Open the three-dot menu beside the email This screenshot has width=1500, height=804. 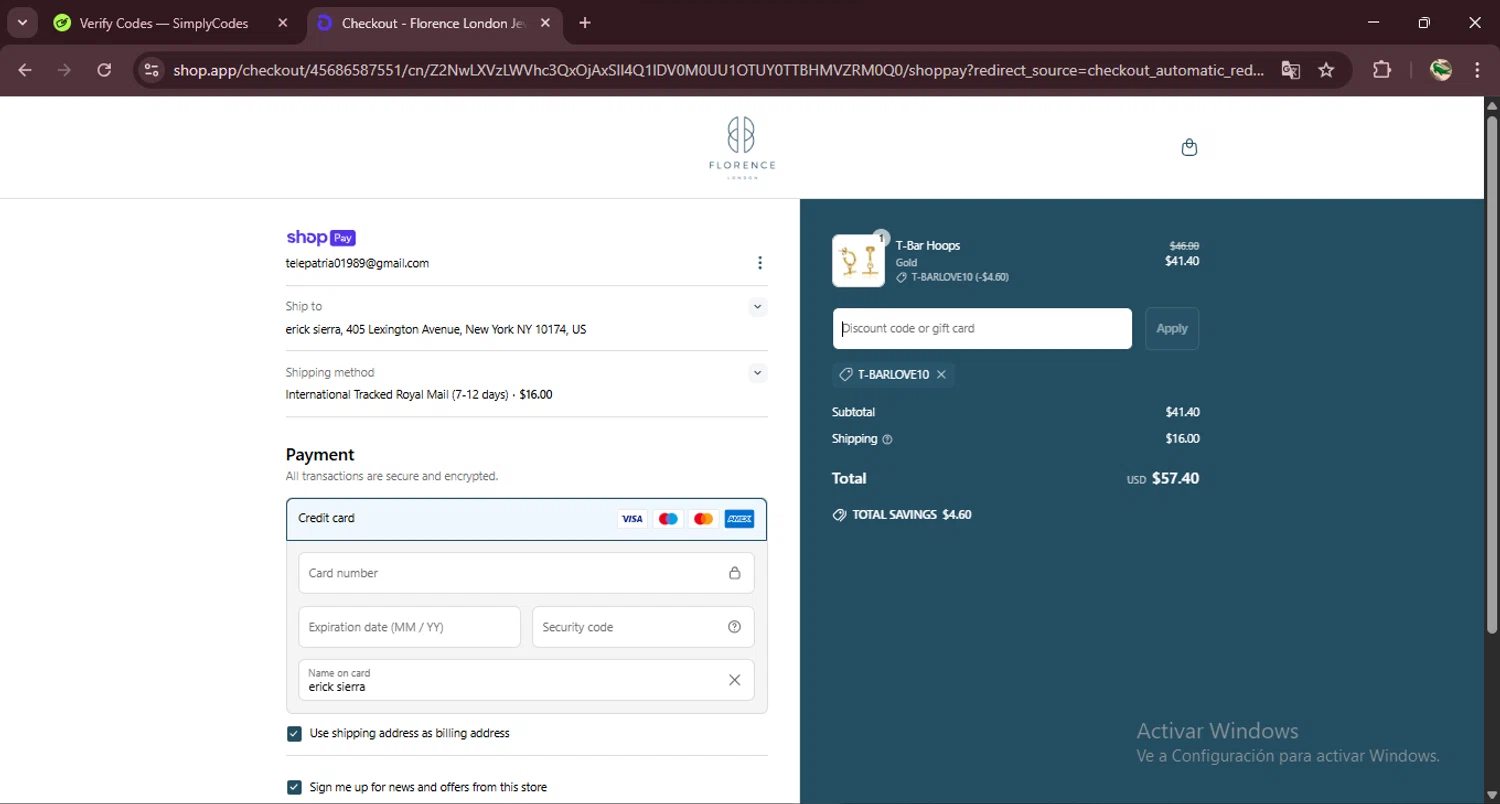pyautogui.click(x=760, y=263)
